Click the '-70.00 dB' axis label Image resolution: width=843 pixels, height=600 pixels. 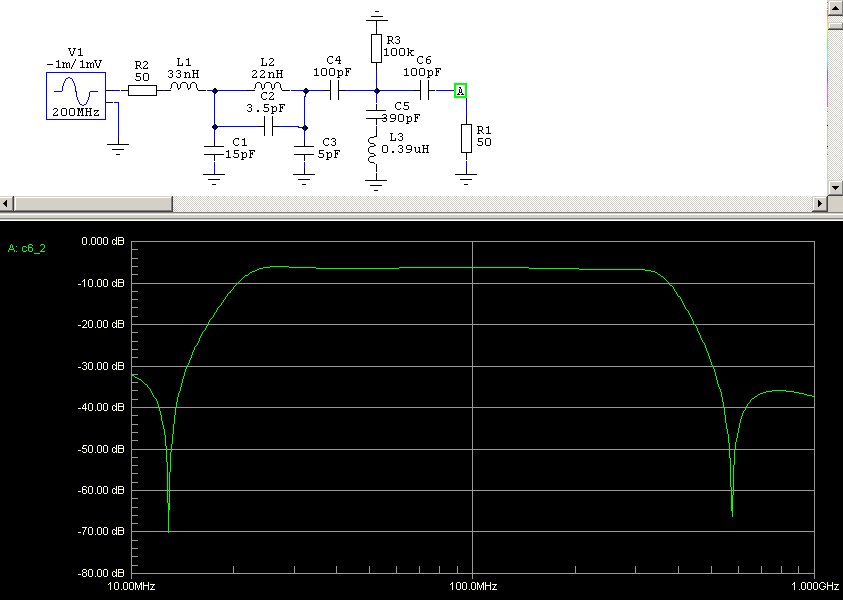pos(101,531)
